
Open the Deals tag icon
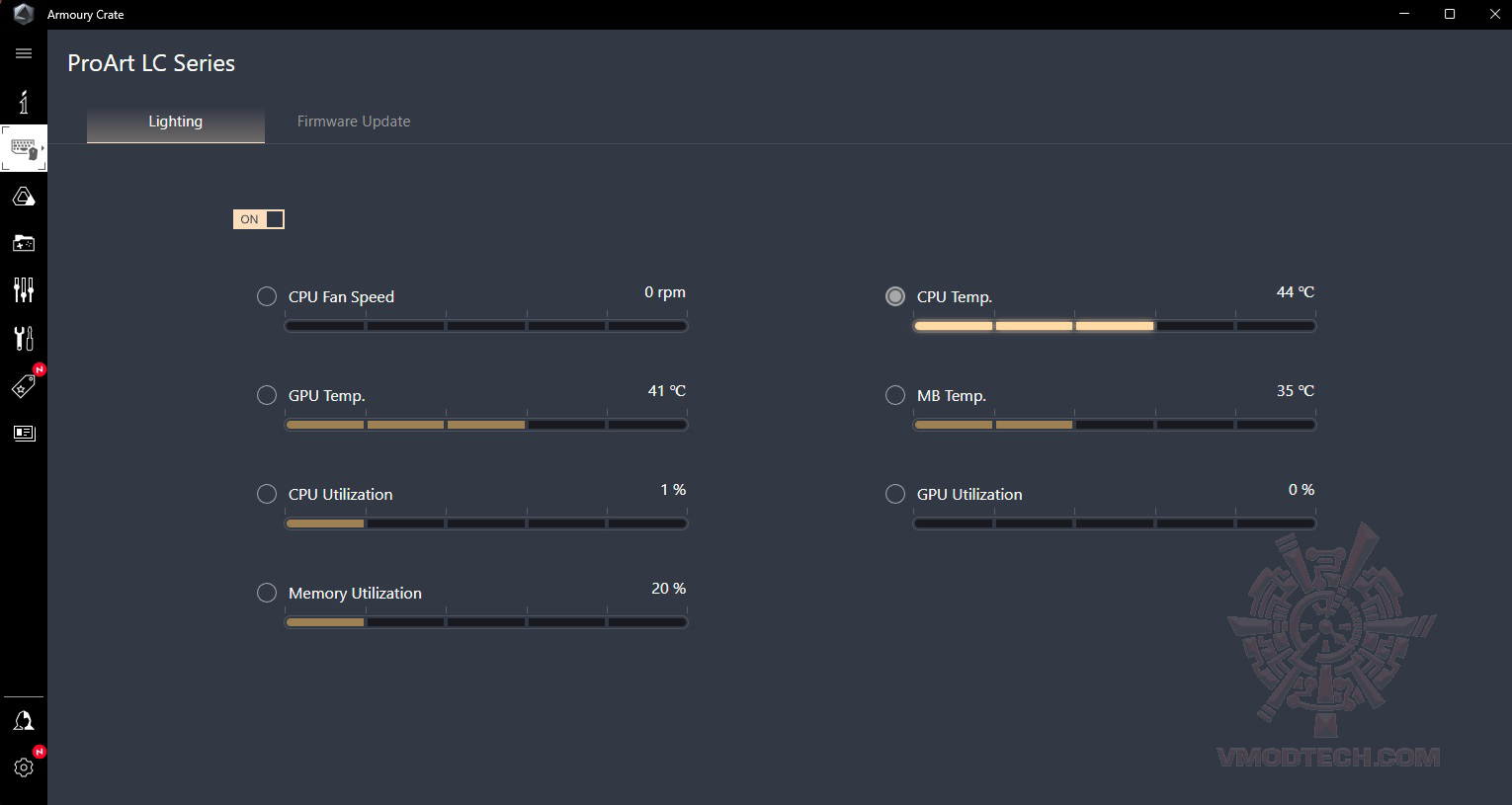(24, 386)
